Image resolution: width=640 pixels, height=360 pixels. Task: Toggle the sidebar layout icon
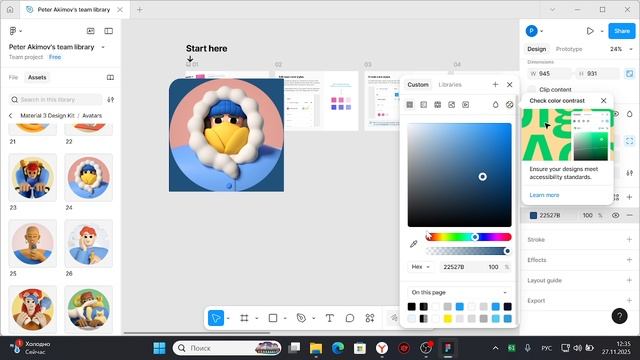(109, 31)
